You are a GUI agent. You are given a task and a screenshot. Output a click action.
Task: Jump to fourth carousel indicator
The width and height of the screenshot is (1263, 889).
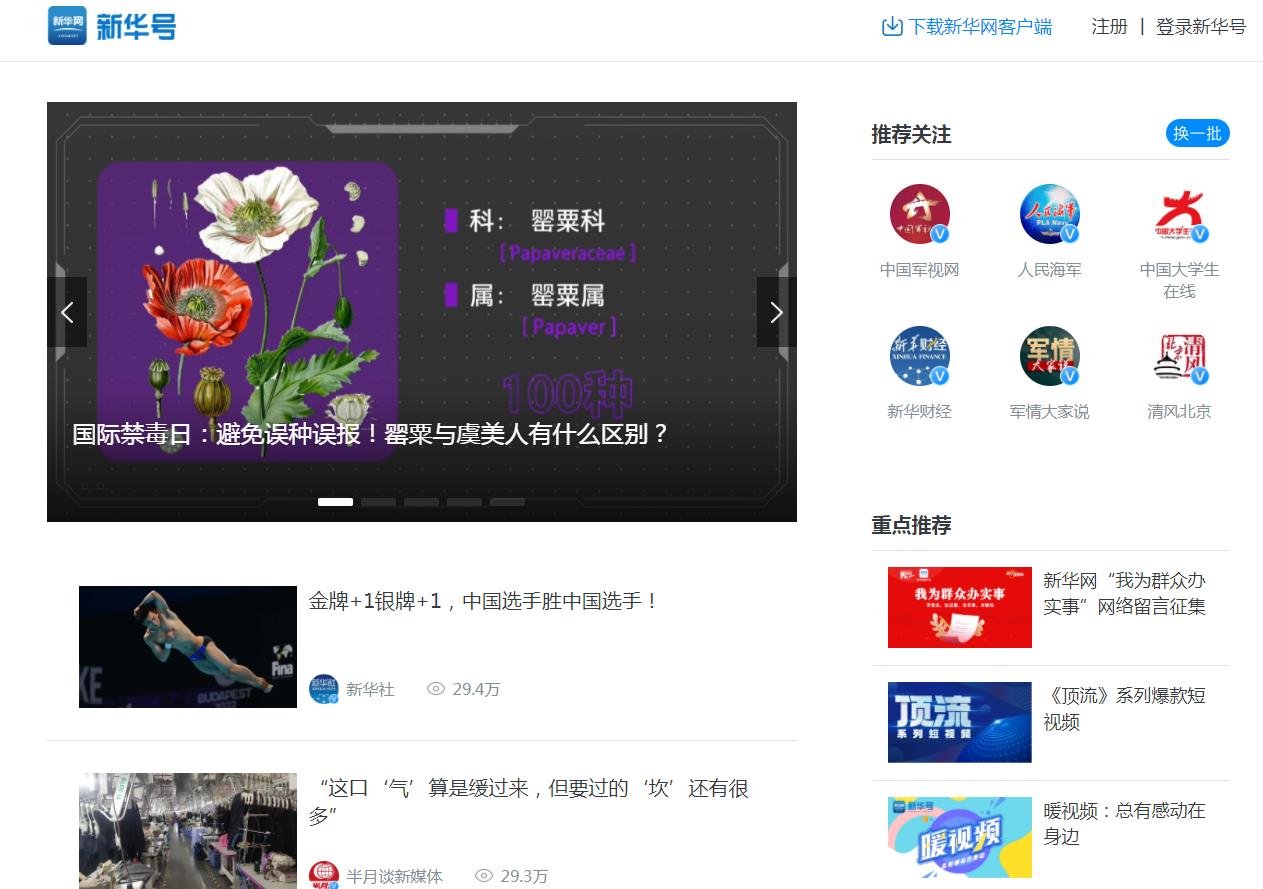tap(464, 502)
